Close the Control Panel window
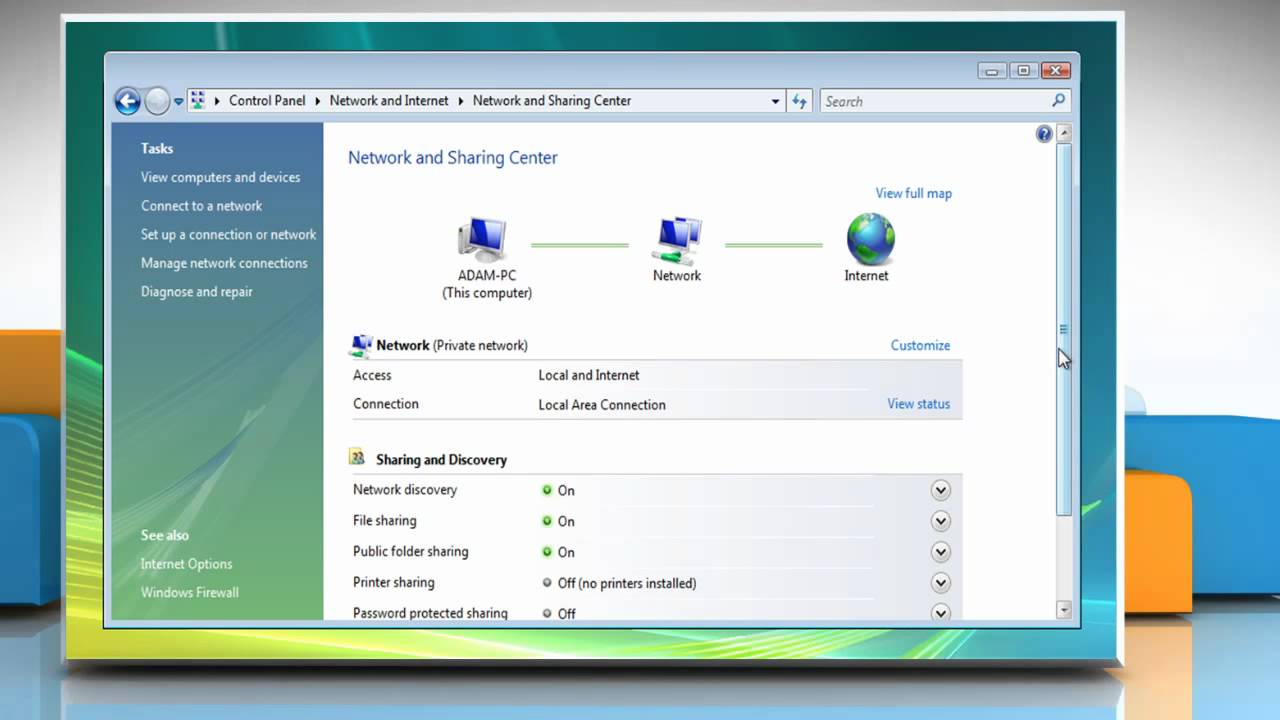 click(x=1055, y=70)
